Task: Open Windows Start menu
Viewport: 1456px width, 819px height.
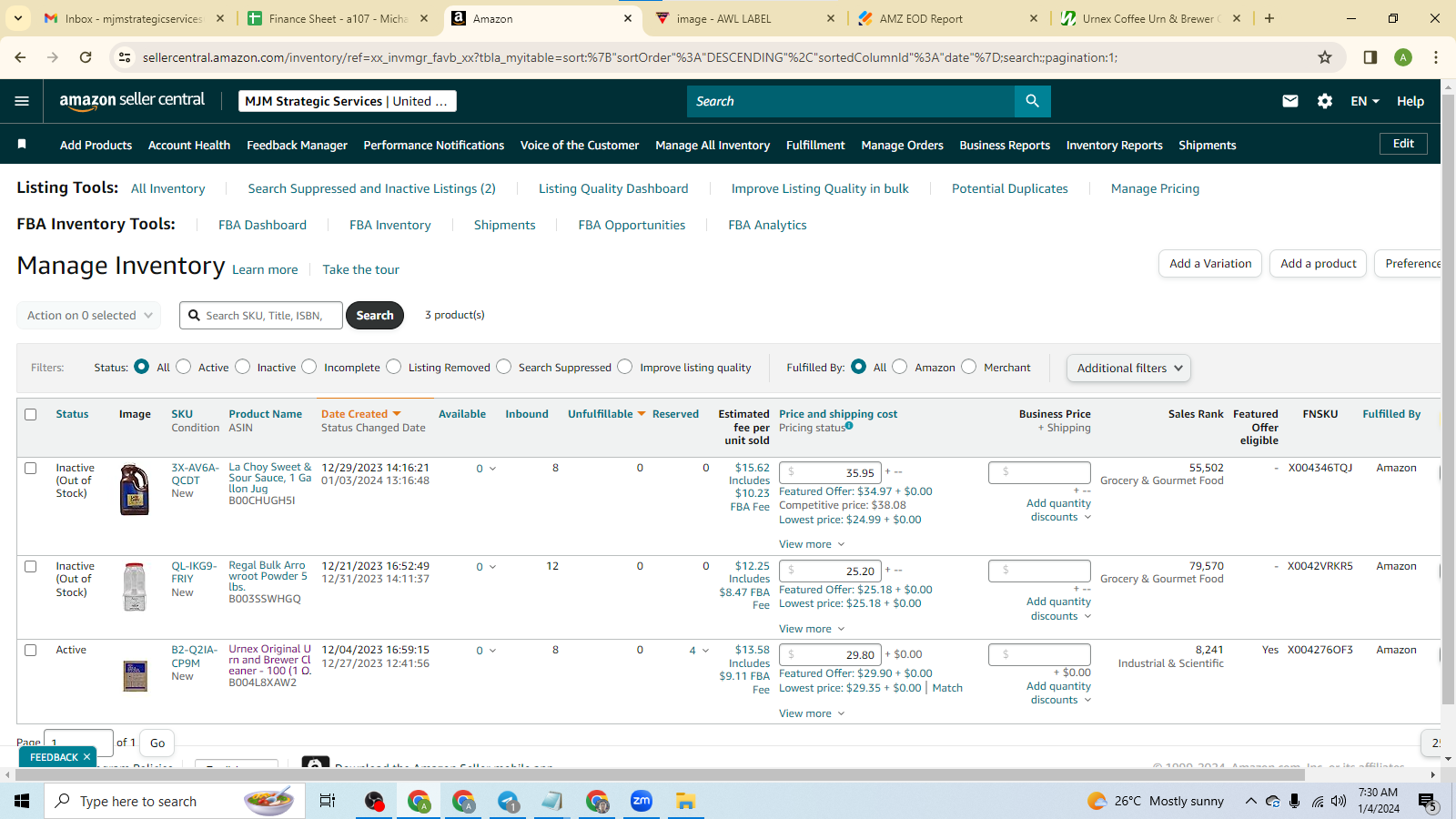Action: [22, 801]
